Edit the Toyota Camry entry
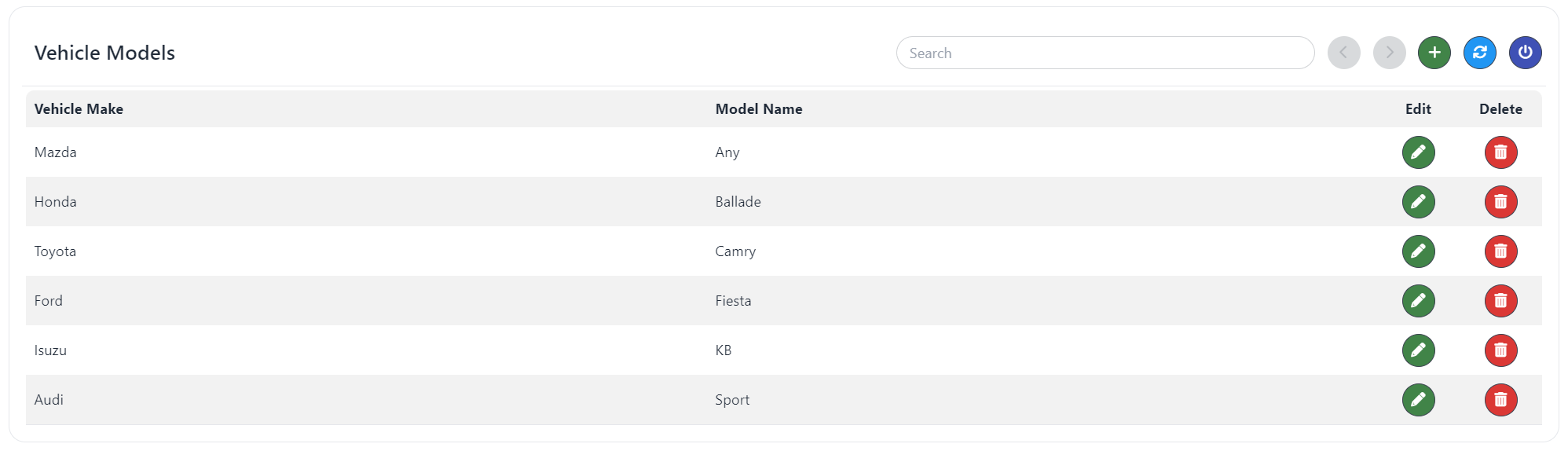The height and width of the screenshot is (451, 1568). 1418,251
